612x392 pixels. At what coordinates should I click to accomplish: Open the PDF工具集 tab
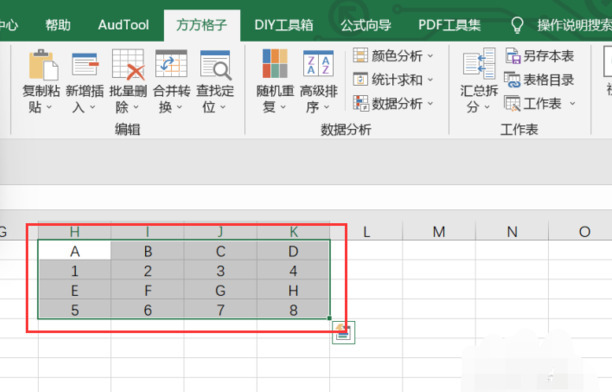click(449, 25)
